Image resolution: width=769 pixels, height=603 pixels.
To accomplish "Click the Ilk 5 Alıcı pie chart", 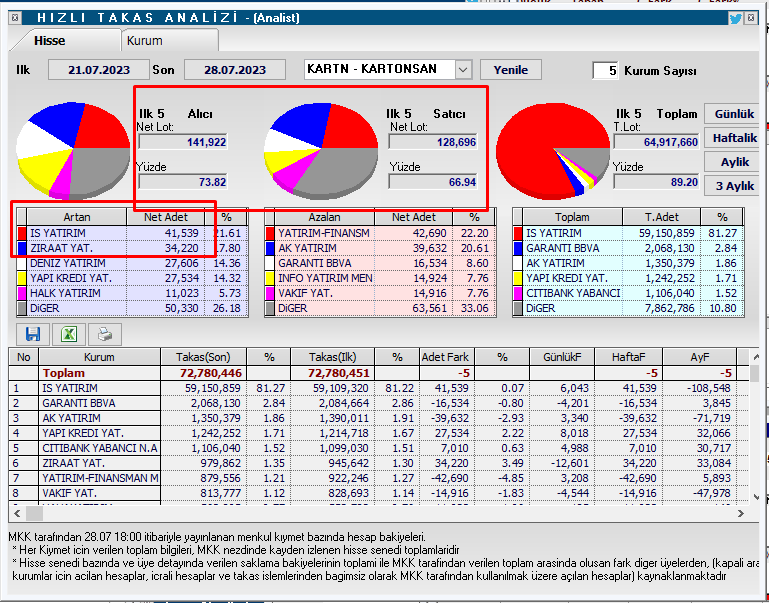I will (74, 150).
